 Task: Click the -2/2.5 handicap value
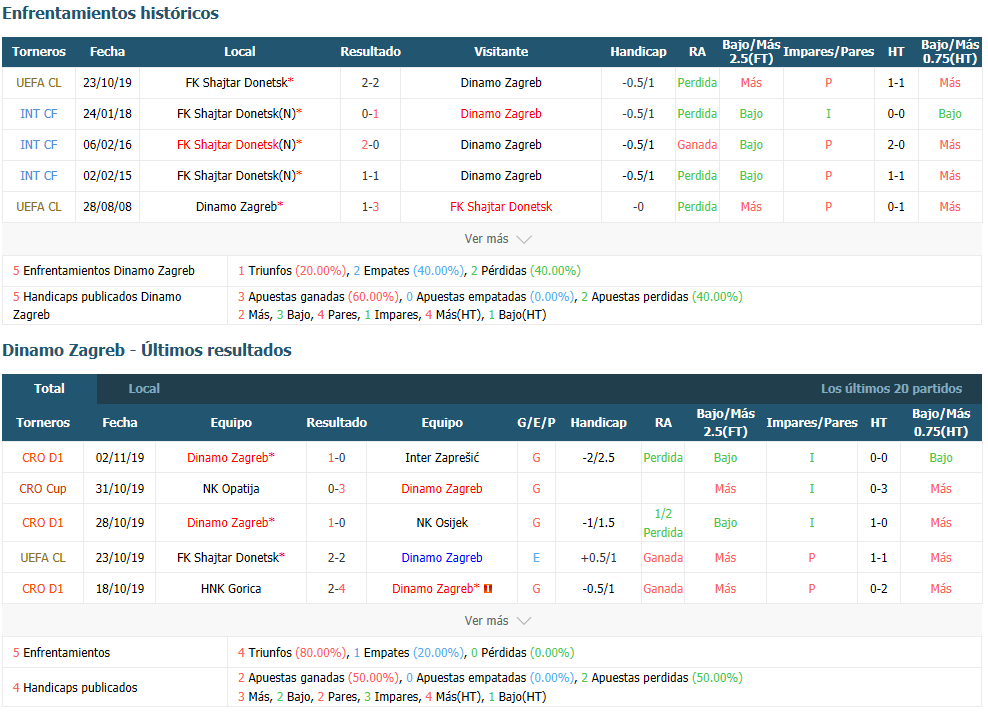click(599, 457)
